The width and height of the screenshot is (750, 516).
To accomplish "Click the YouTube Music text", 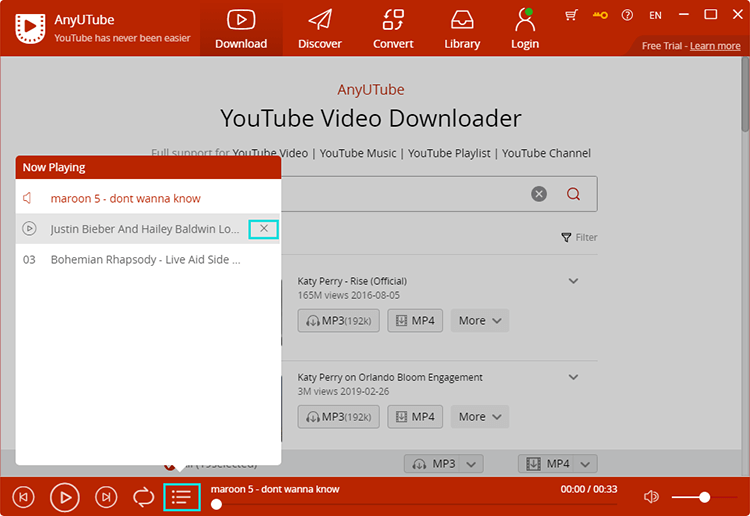I will coord(358,154).
